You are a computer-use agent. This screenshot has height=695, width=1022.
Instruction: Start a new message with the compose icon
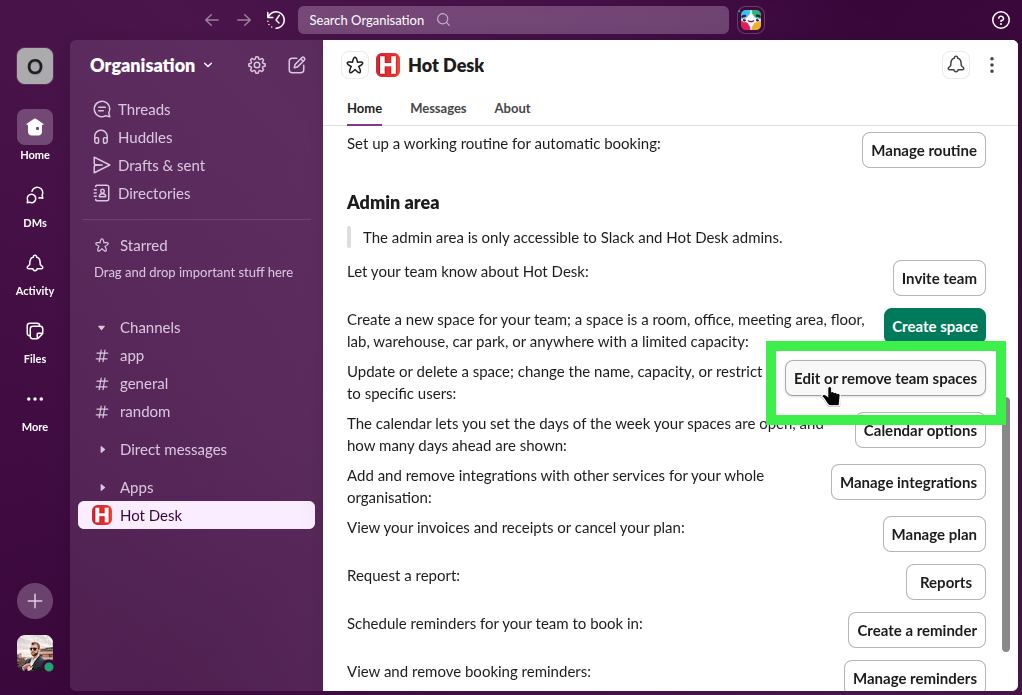pyautogui.click(x=296, y=64)
